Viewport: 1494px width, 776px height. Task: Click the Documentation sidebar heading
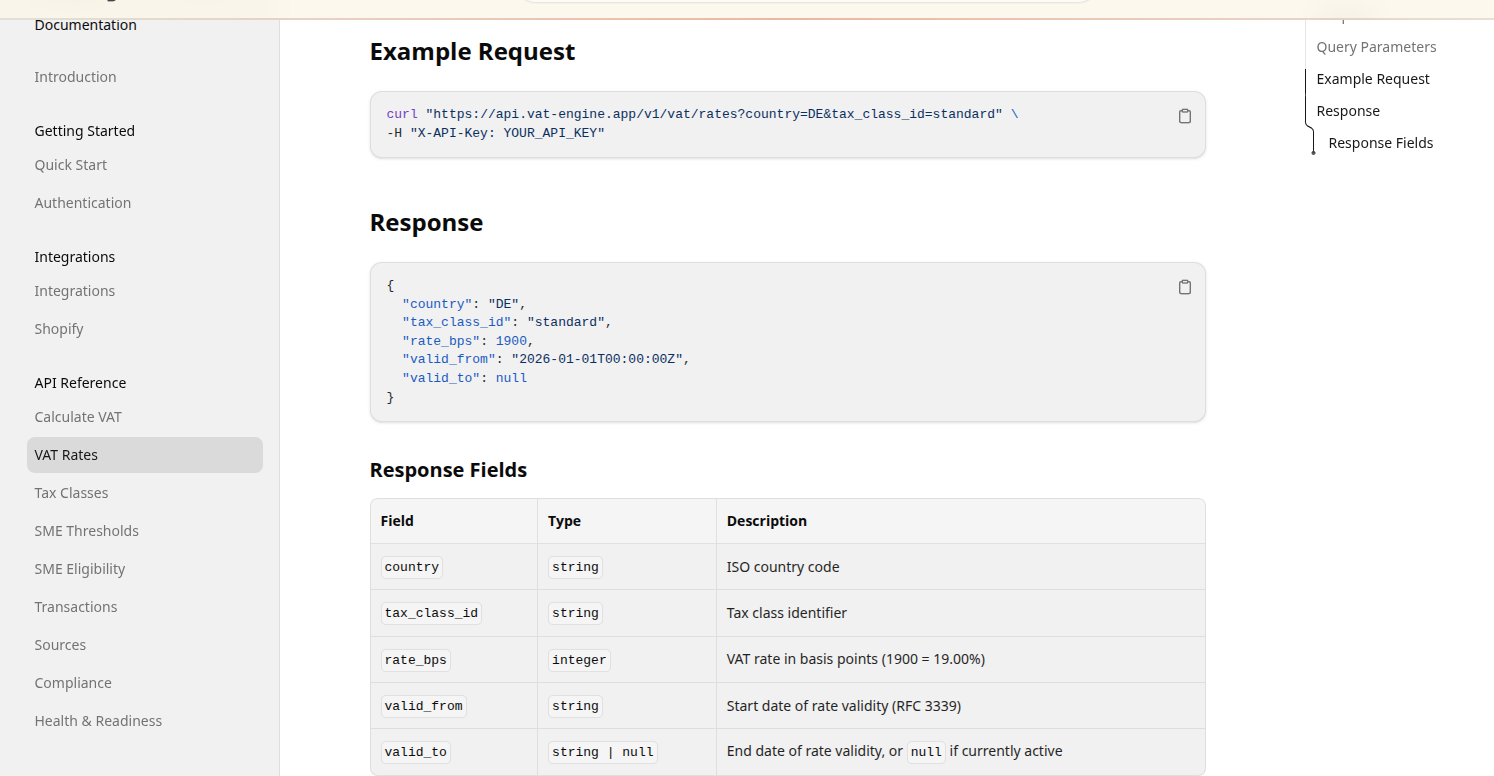click(x=86, y=25)
